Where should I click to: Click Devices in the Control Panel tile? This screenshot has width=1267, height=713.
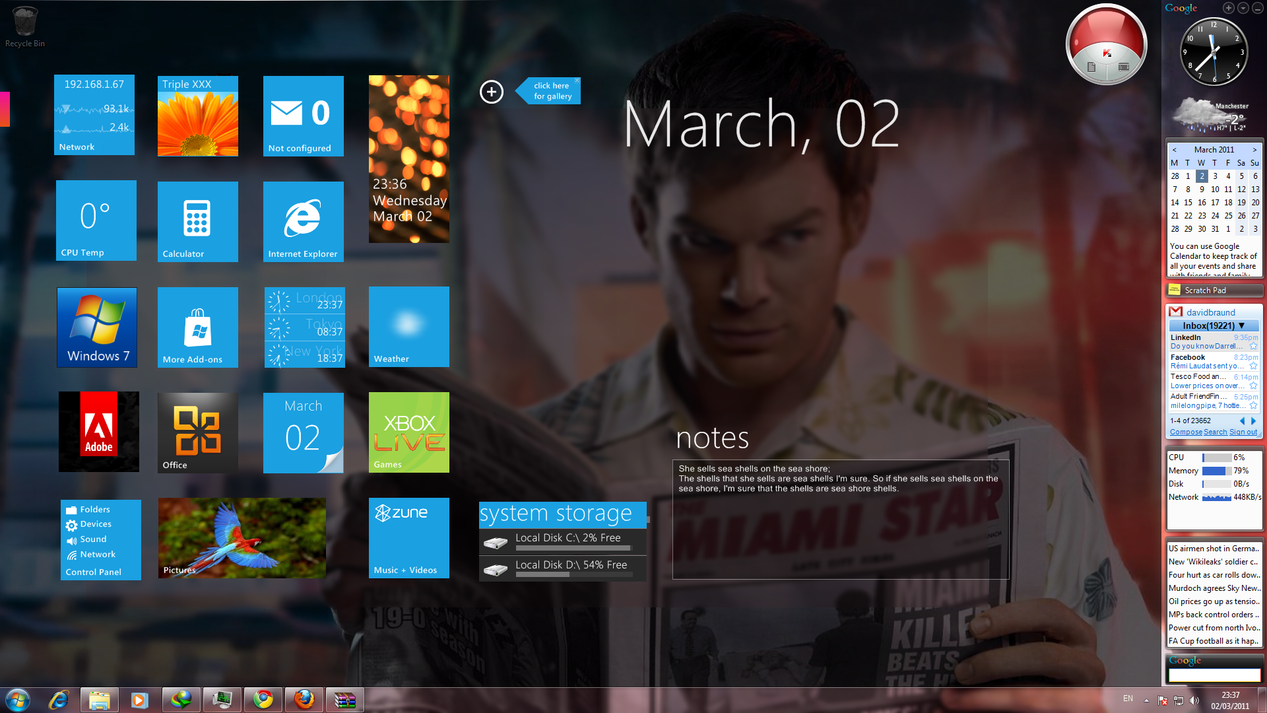click(88, 524)
